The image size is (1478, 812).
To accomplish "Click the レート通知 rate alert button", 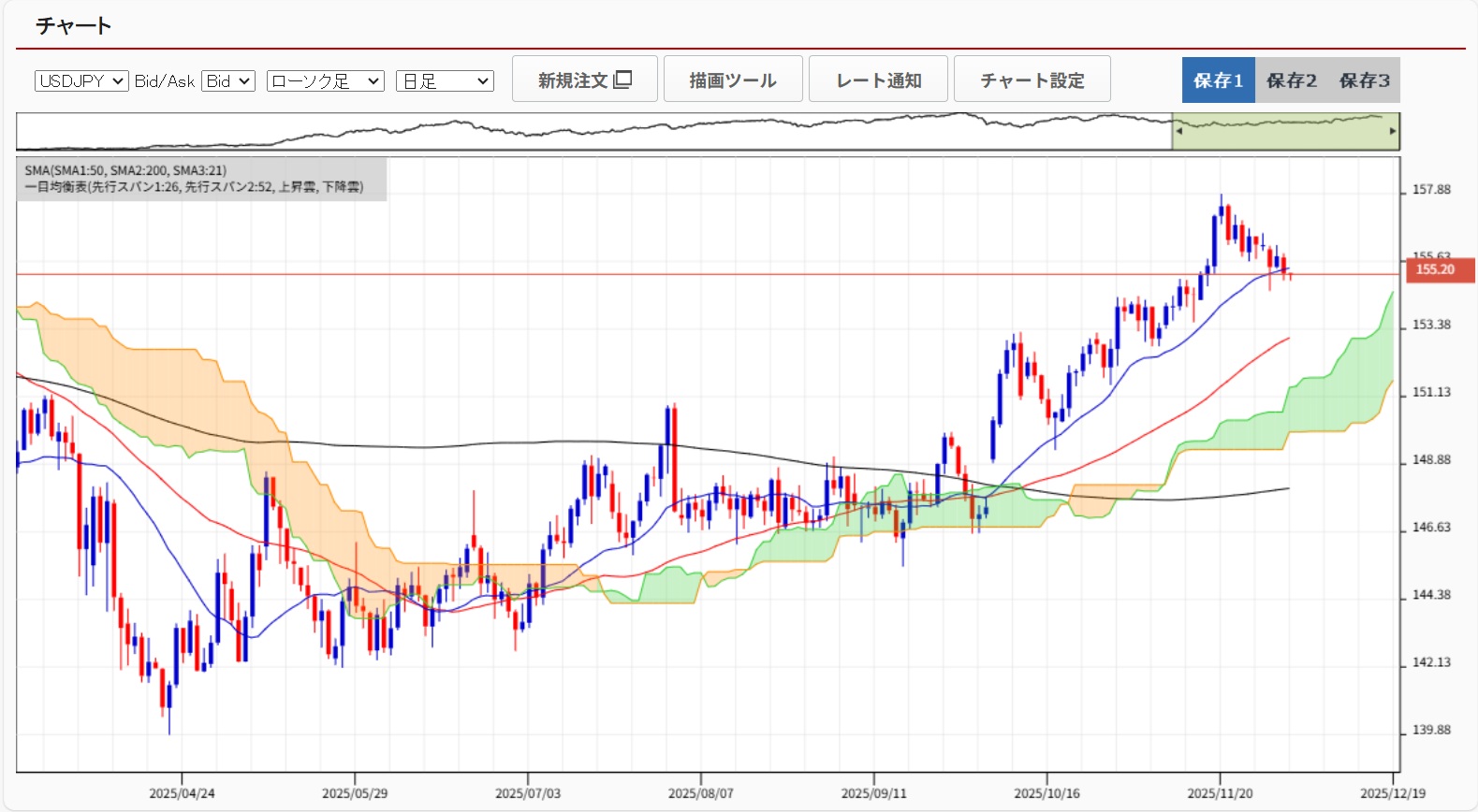I will pos(878,80).
